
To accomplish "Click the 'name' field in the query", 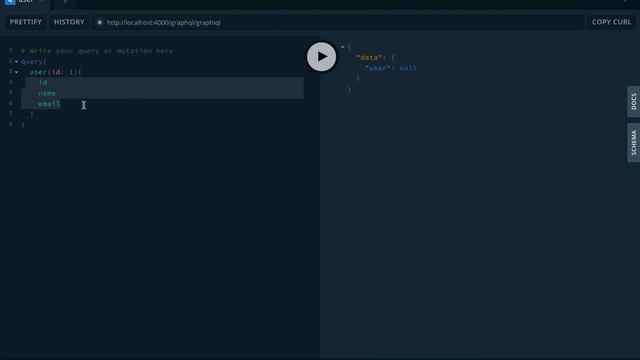I will [x=47, y=93].
